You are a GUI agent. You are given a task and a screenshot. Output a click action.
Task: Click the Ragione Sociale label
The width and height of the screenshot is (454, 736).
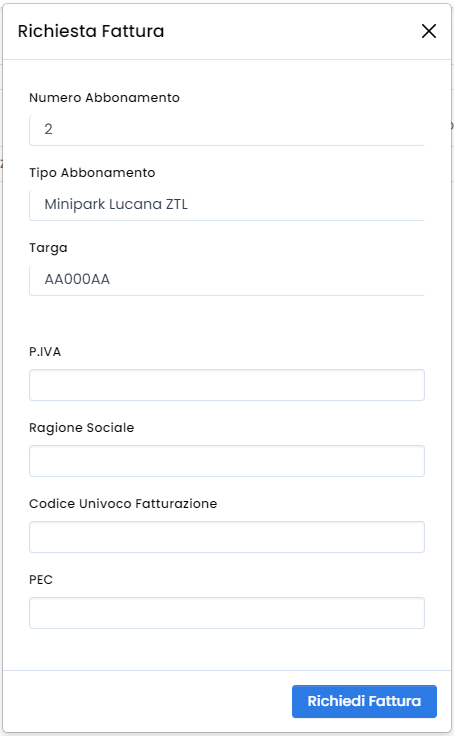(x=82, y=428)
